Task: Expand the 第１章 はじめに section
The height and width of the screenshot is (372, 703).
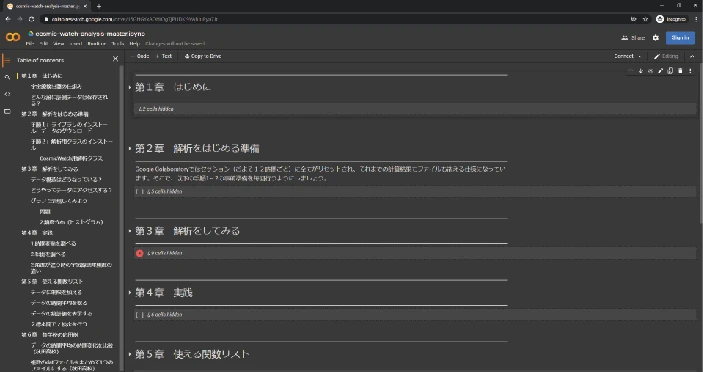Action: click(130, 87)
